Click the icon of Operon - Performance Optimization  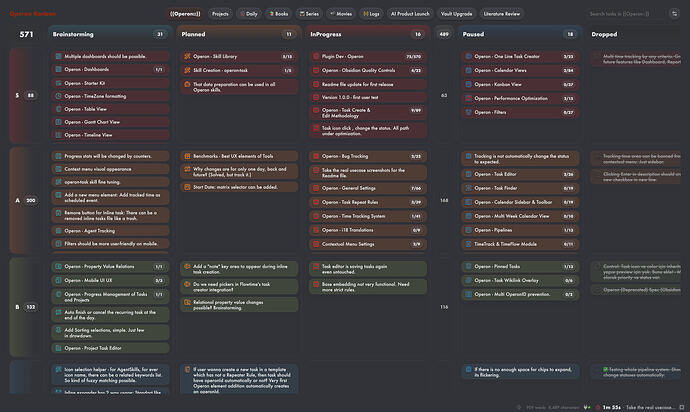coord(469,98)
